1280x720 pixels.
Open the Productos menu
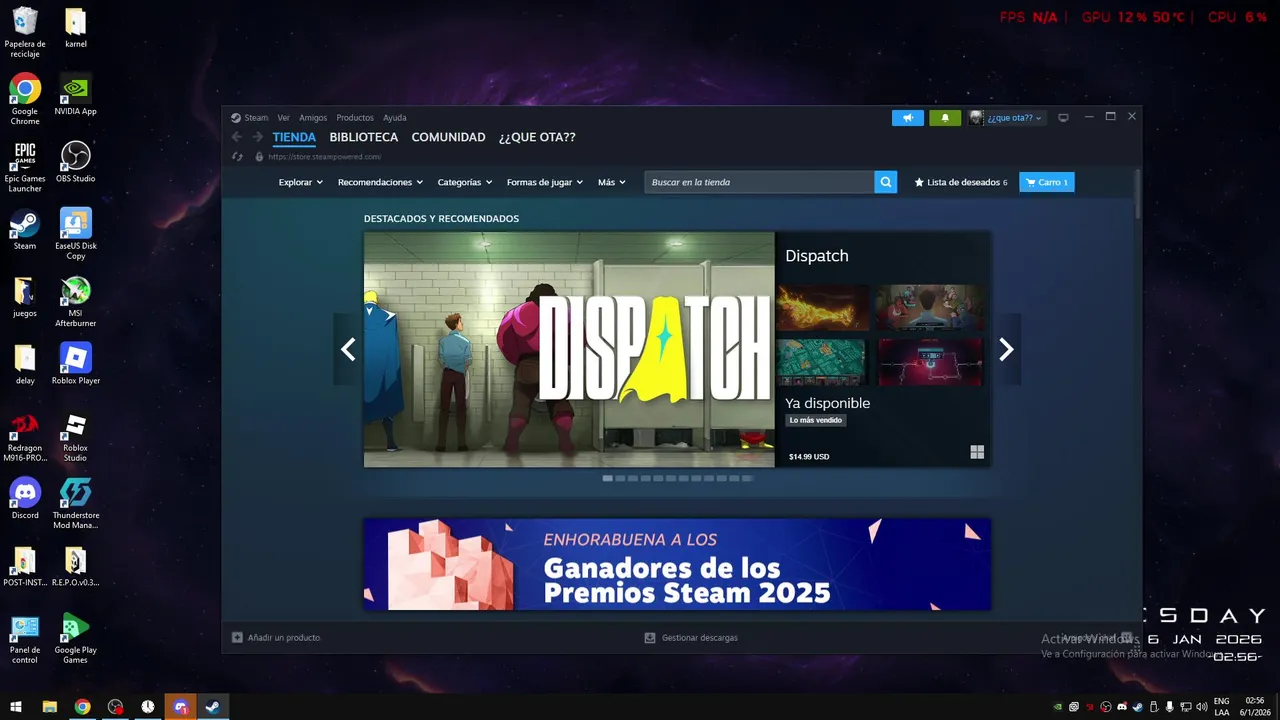click(x=355, y=118)
